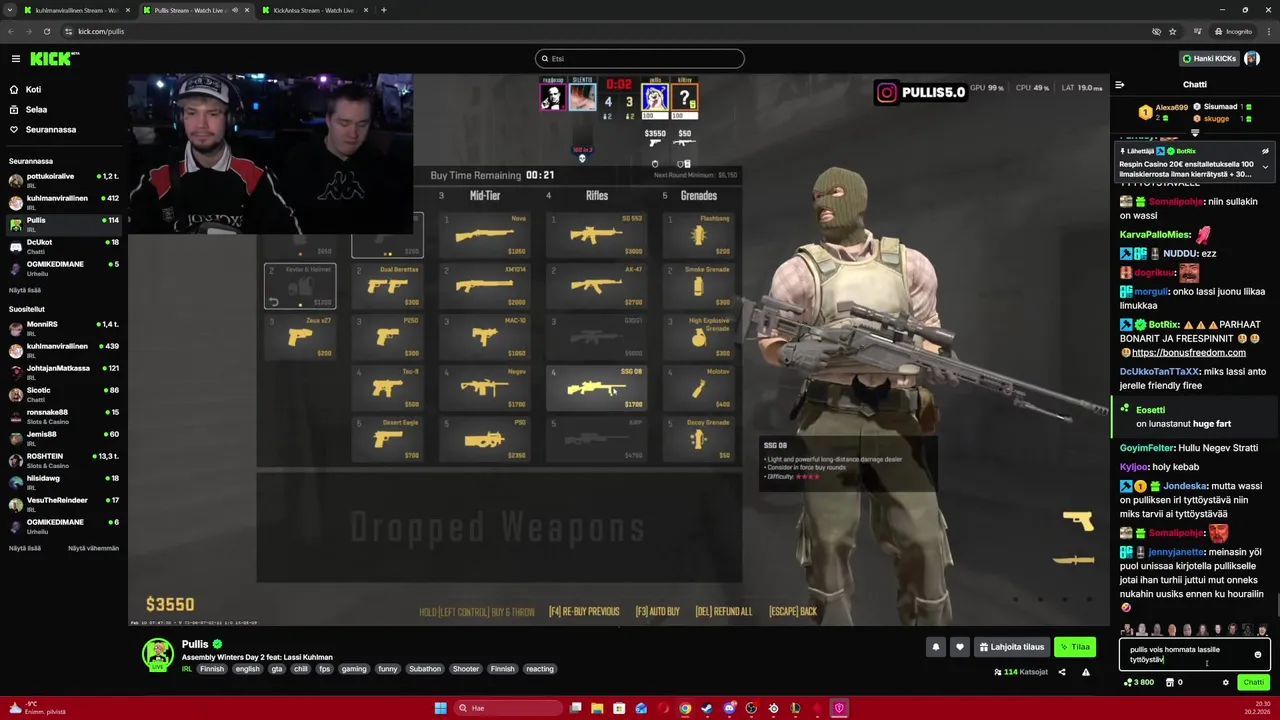Follow channel with the heart button
This screenshot has width=1280, height=720.
(x=960, y=647)
